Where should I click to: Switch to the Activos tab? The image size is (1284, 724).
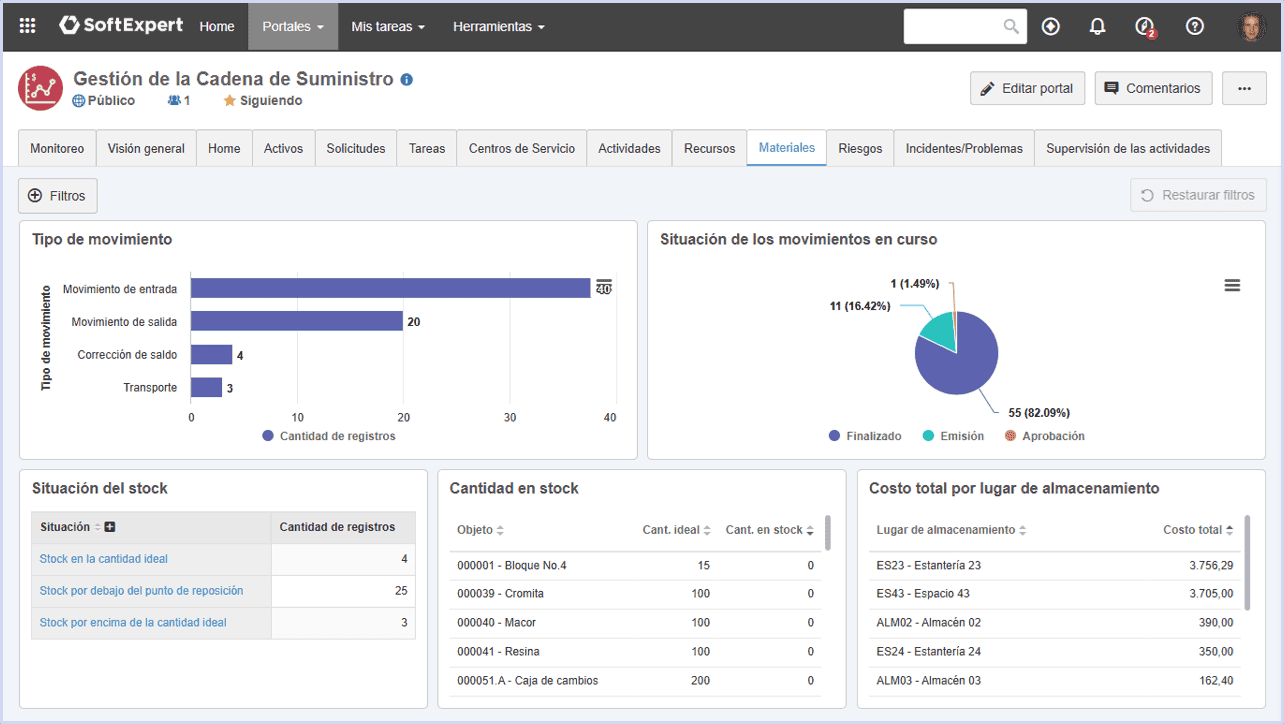(x=283, y=148)
